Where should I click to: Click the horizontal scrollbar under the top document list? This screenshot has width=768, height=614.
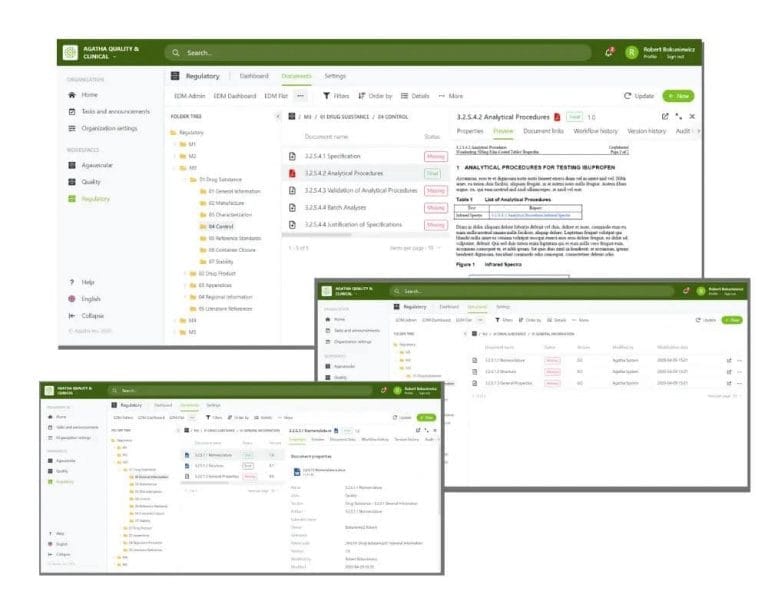click(x=316, y=235)
